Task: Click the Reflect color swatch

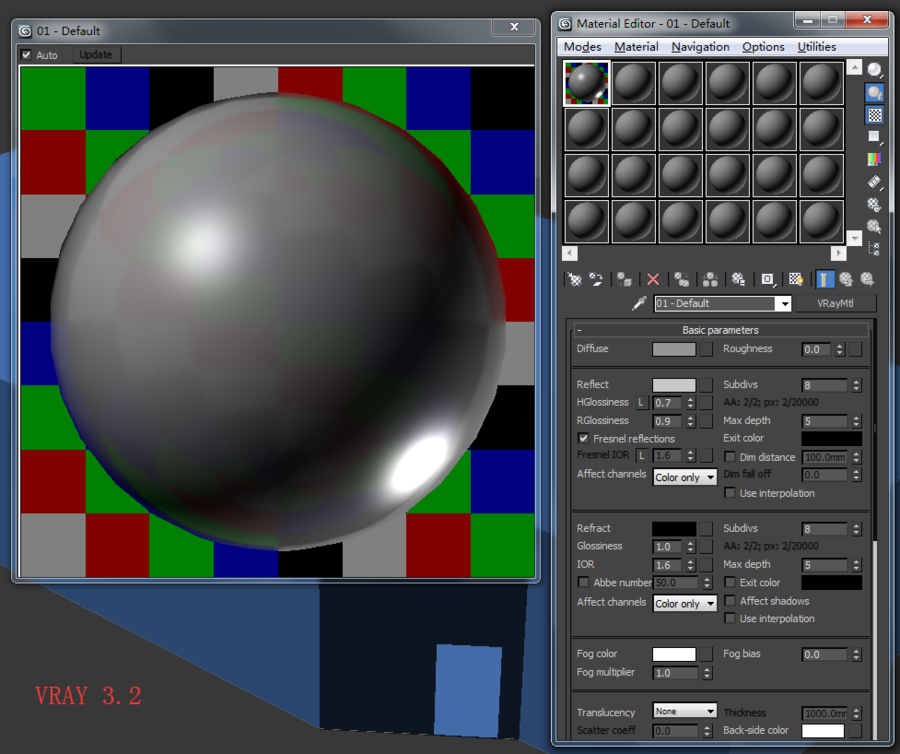Action: click(x=674, y=385)
